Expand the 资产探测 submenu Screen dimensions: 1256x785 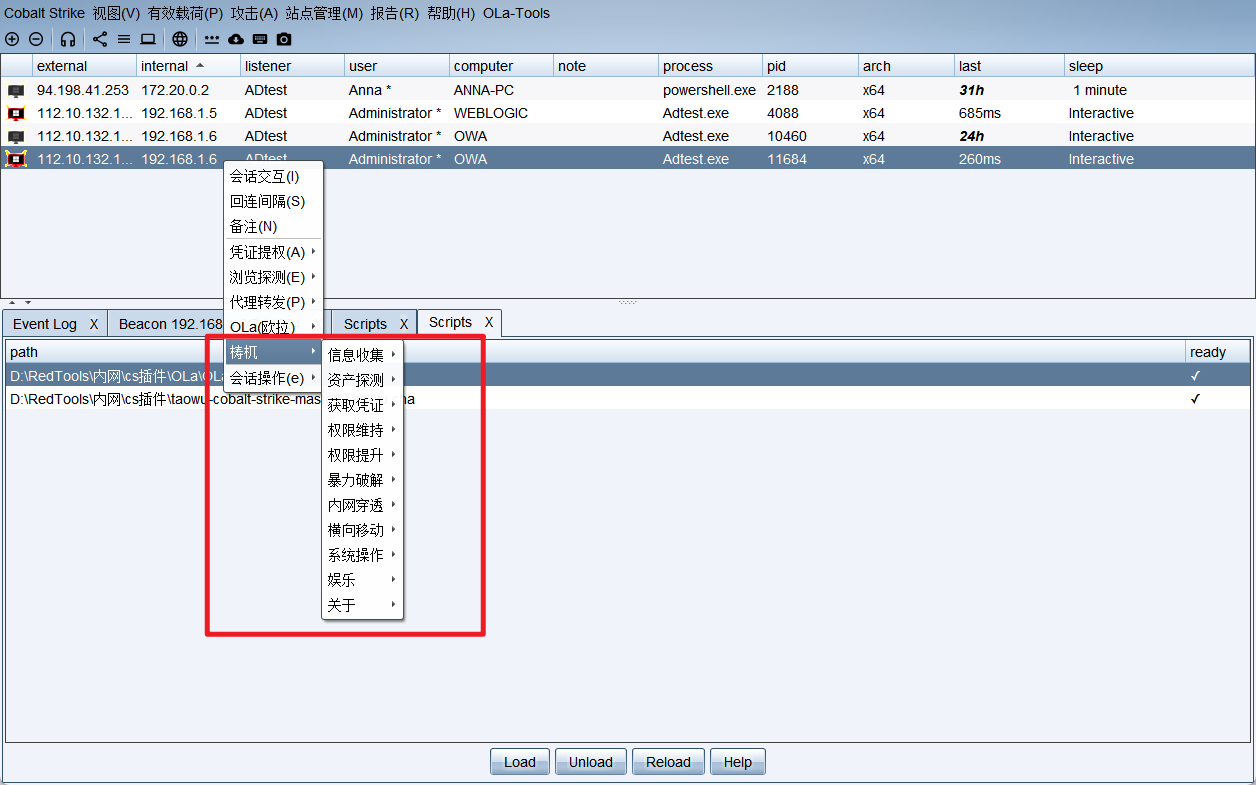[362, 380]
